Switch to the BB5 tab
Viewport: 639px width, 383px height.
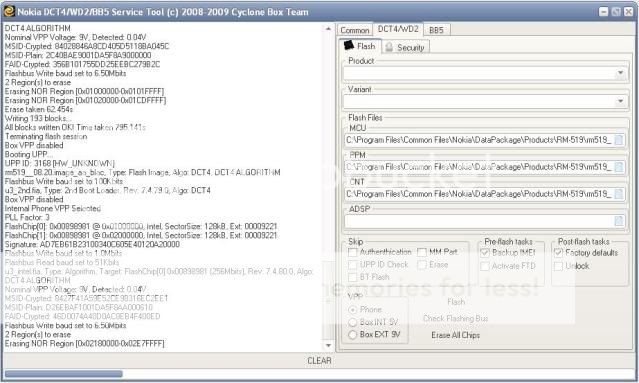tap(436, 30)
